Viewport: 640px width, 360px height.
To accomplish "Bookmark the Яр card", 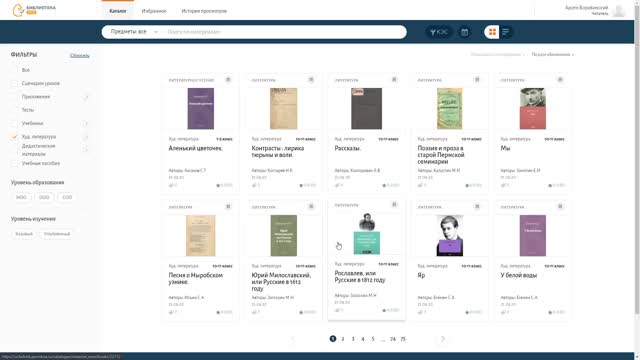I will click(x=477, y=207).
